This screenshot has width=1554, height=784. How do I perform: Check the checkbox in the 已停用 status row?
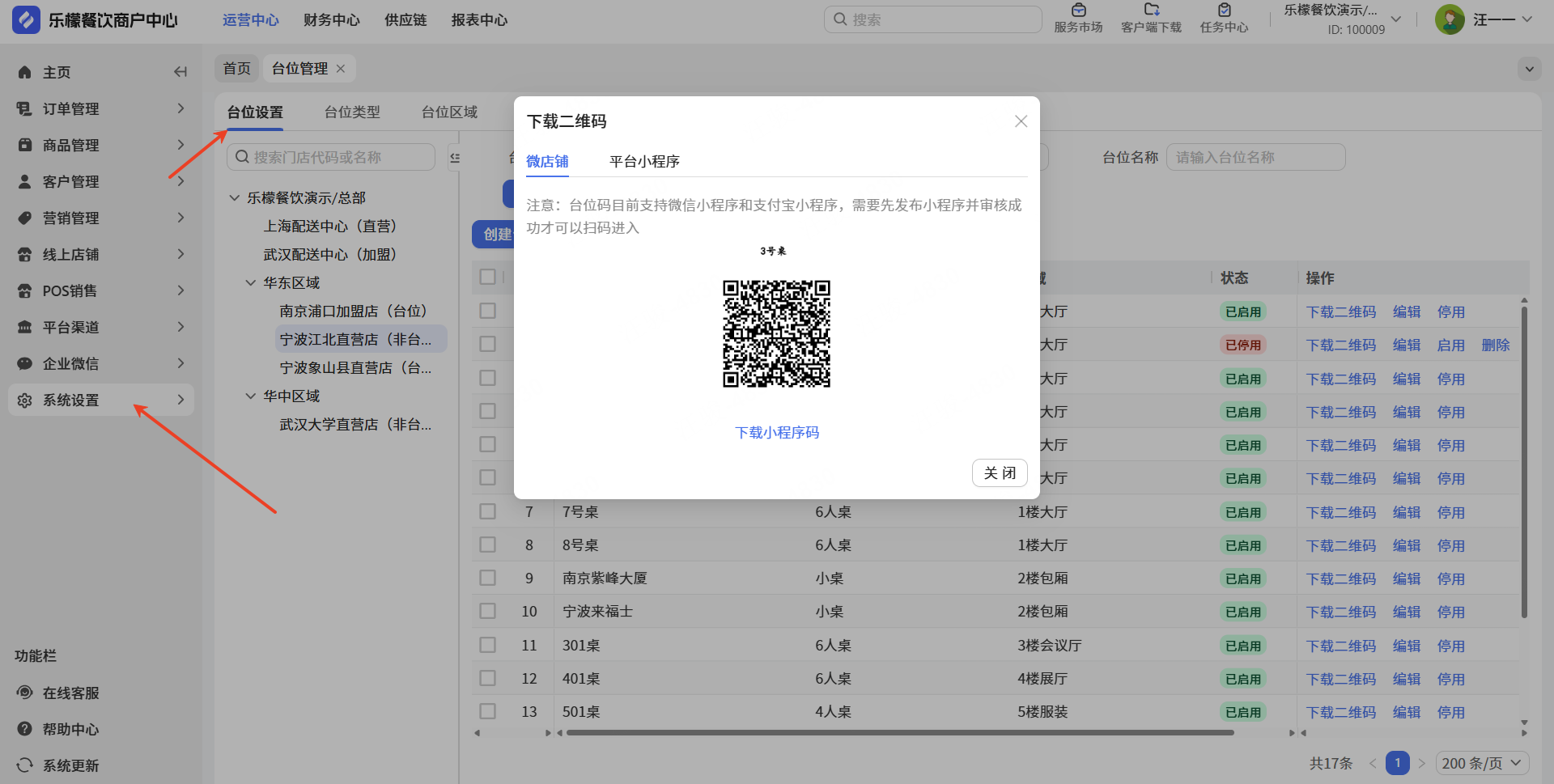(487, 344)
